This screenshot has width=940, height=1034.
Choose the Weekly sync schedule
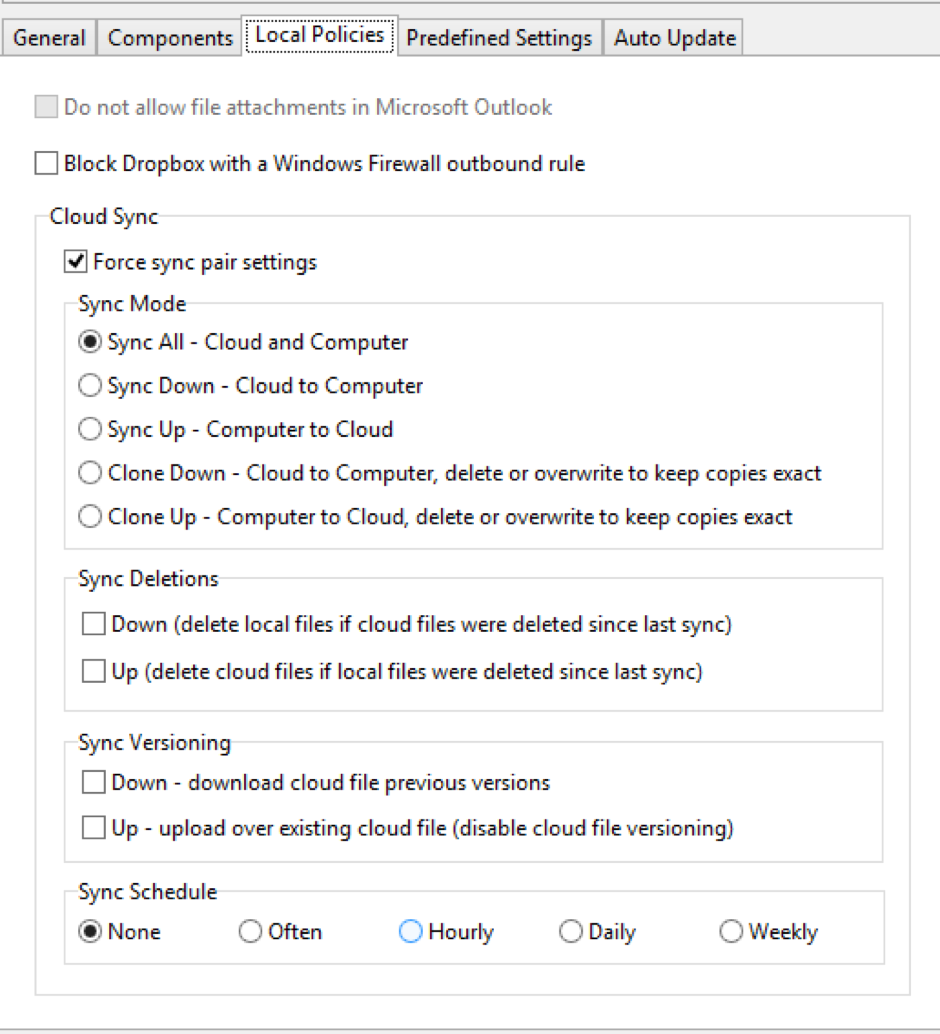(731, 932)
